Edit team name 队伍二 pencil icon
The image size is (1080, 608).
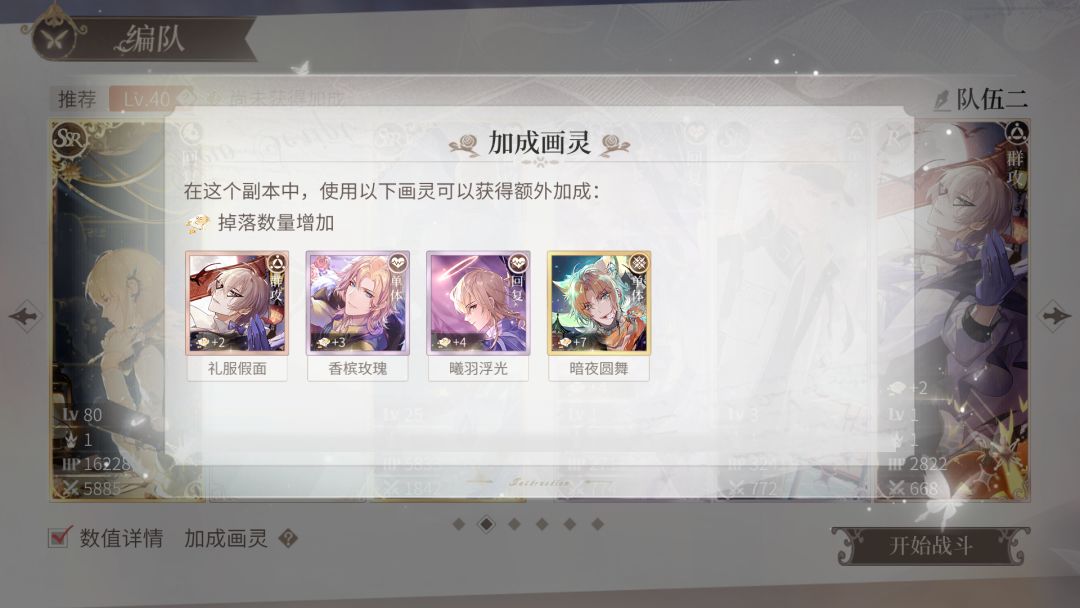942,101
